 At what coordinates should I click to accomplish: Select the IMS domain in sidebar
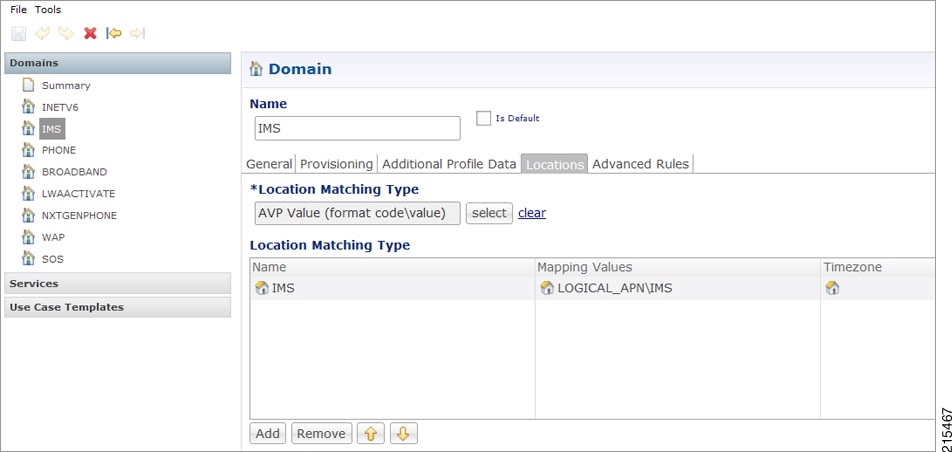click(x=52, y=129)
